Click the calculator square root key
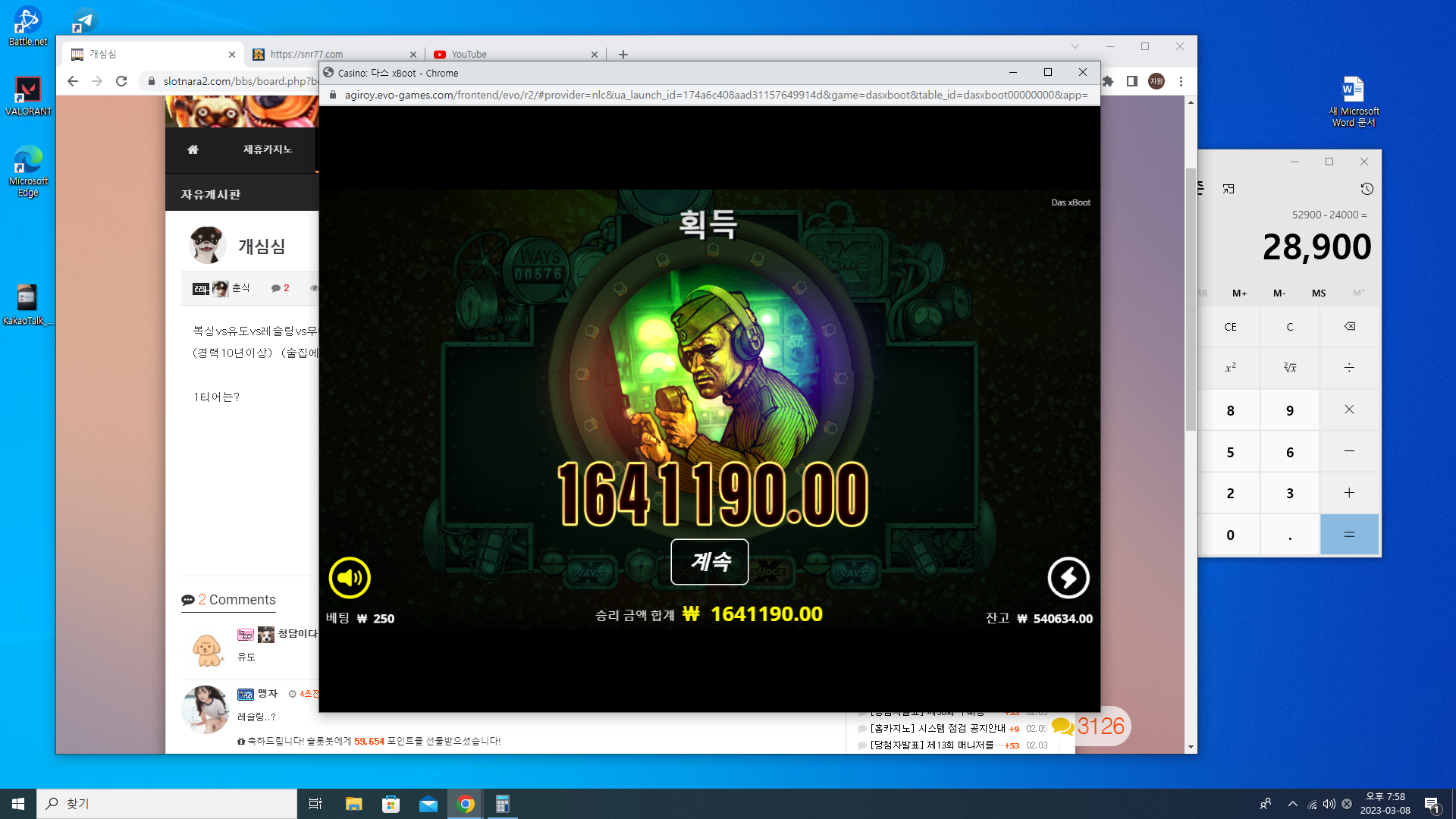 (x=1290, y=368)
